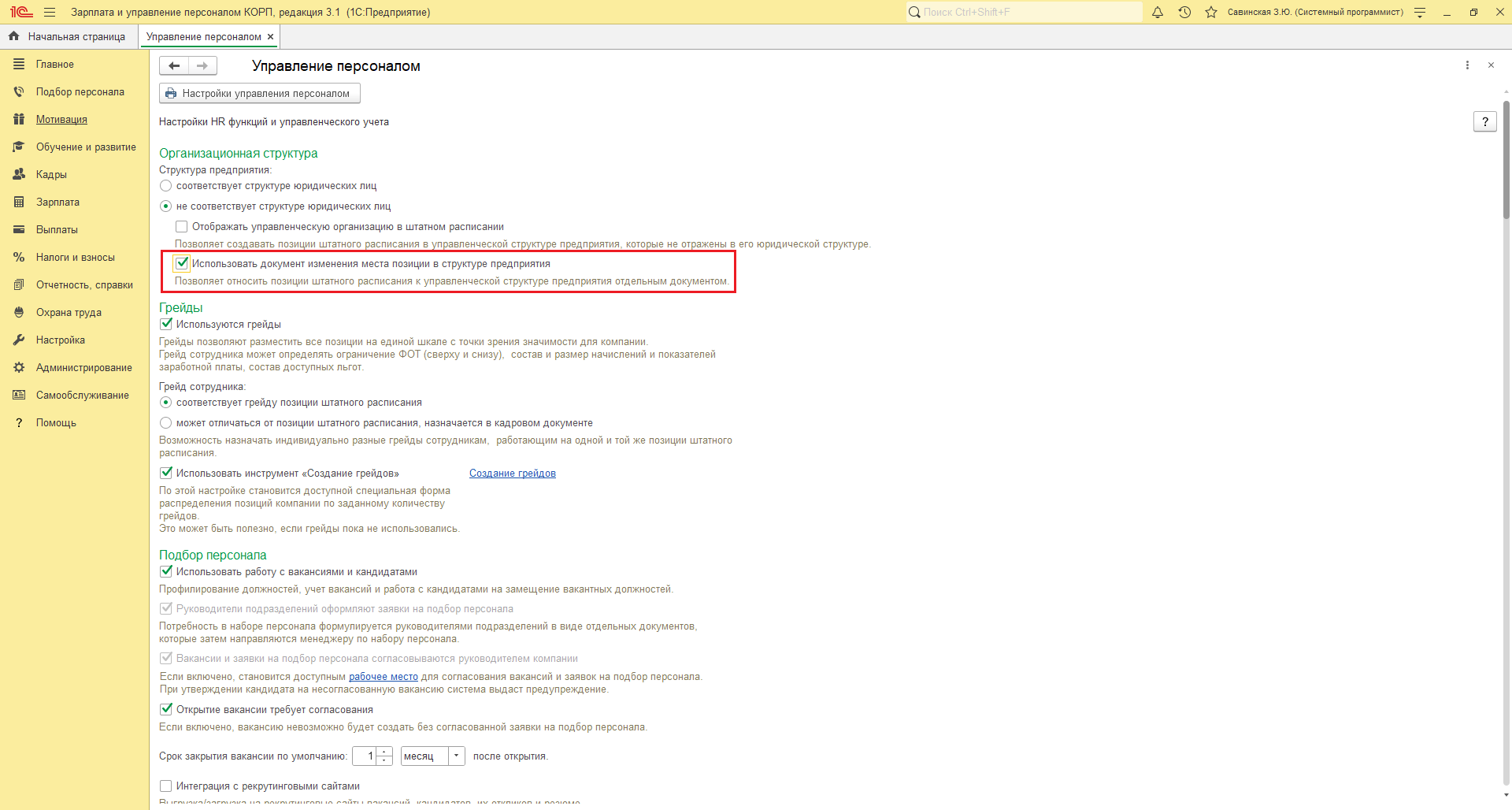The height and width of the screenshot is (810, 1512).
Task: Open the hamburger service menu
Action: pos(50,12)
